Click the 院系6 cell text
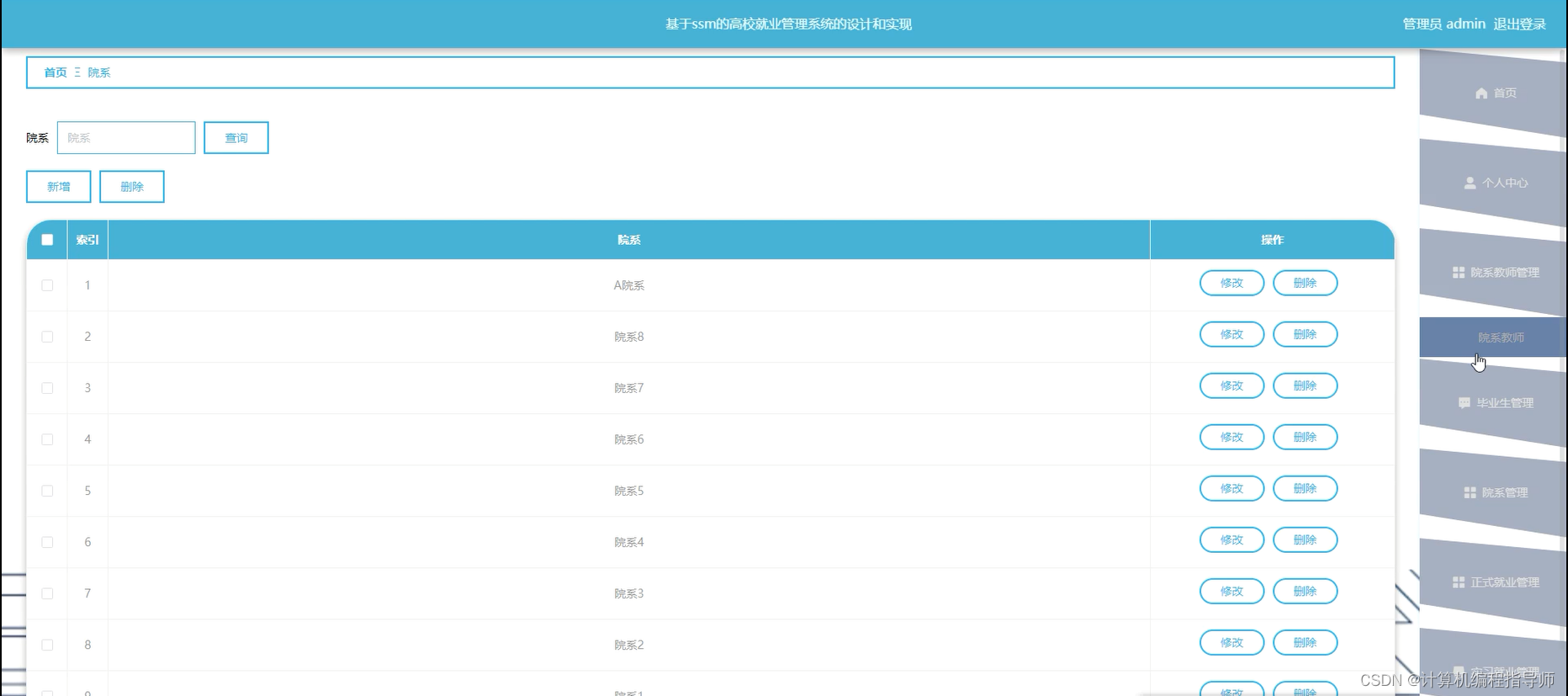The width and height of the screenshot is (1568, 696). tap(629, 439)
